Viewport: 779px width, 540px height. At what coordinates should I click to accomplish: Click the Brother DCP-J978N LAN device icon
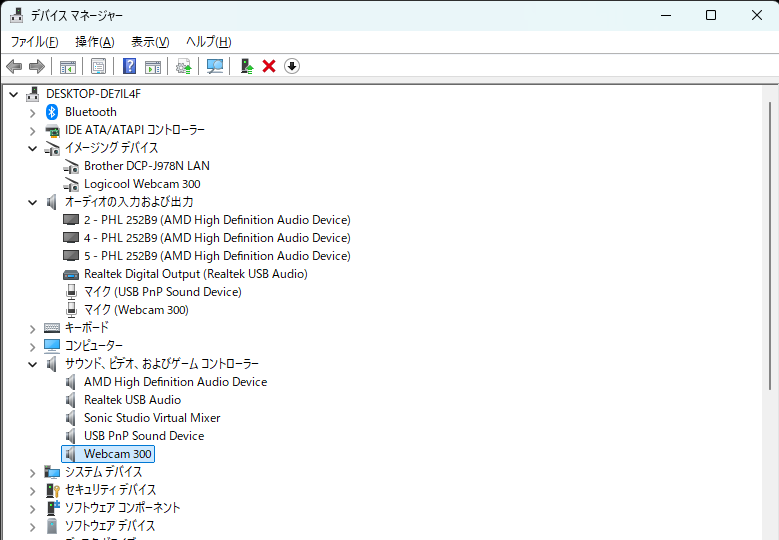click(71, 166)
